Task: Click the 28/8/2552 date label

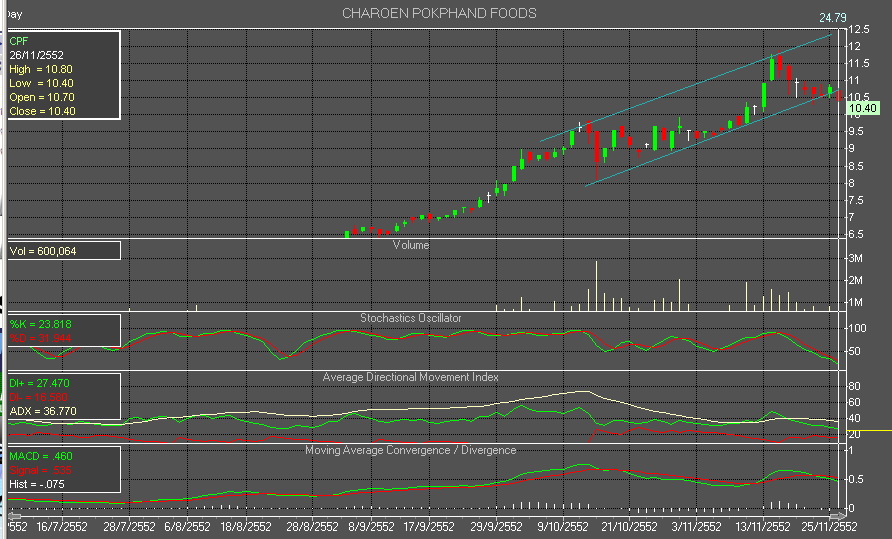Action: tap(312, 527)
